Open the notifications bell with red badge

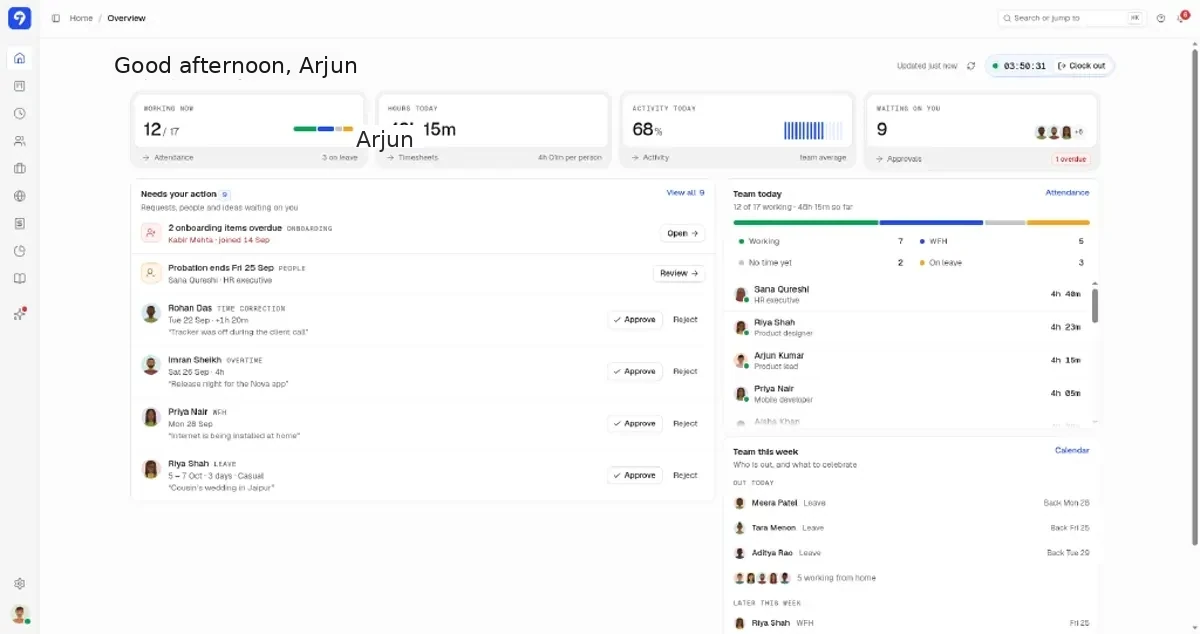point(1182,17)
